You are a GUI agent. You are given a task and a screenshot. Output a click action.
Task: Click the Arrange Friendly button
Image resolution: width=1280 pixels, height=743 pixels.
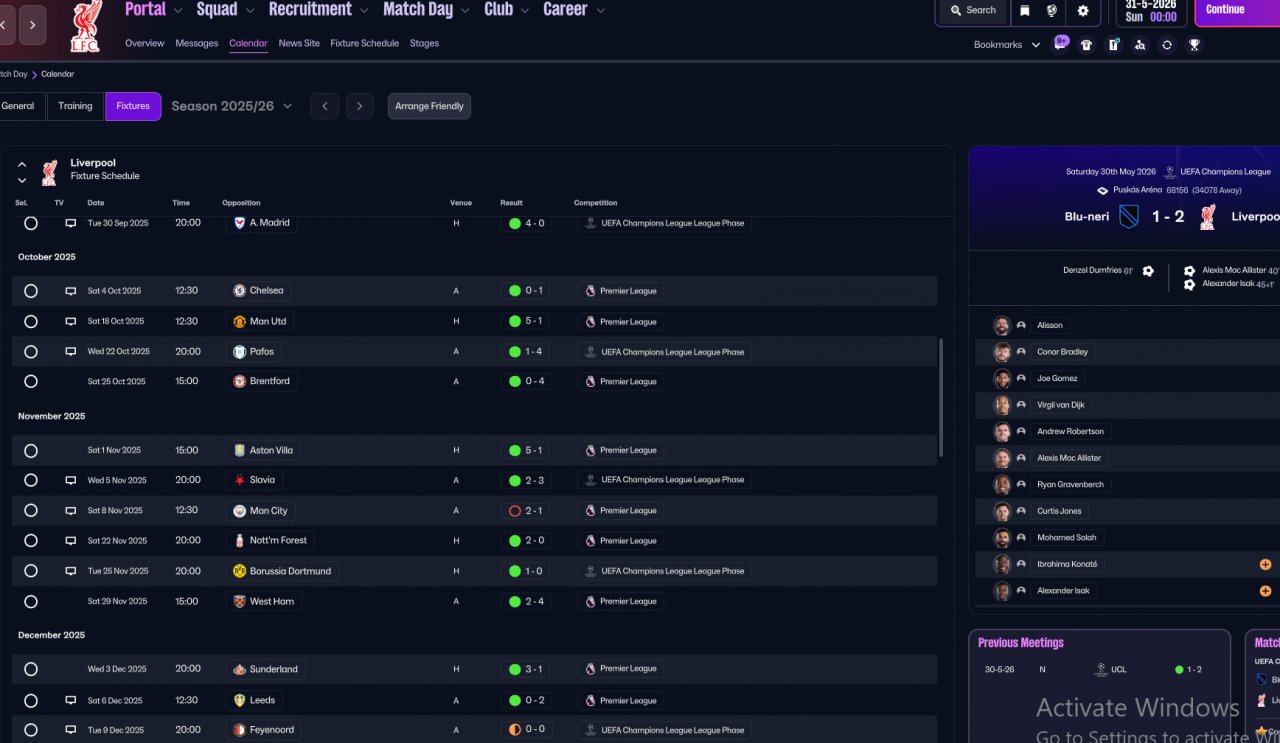(x=429, y=106)
